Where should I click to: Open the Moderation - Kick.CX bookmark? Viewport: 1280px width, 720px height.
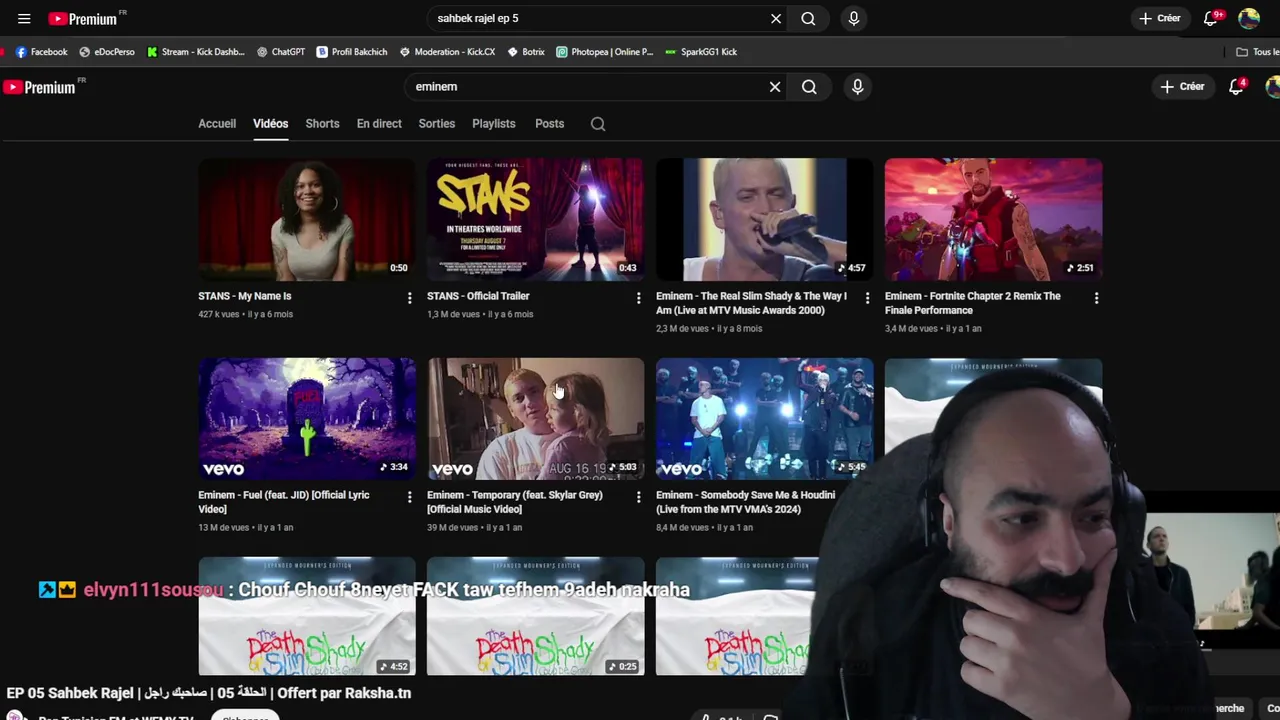[x=447, y=52]
